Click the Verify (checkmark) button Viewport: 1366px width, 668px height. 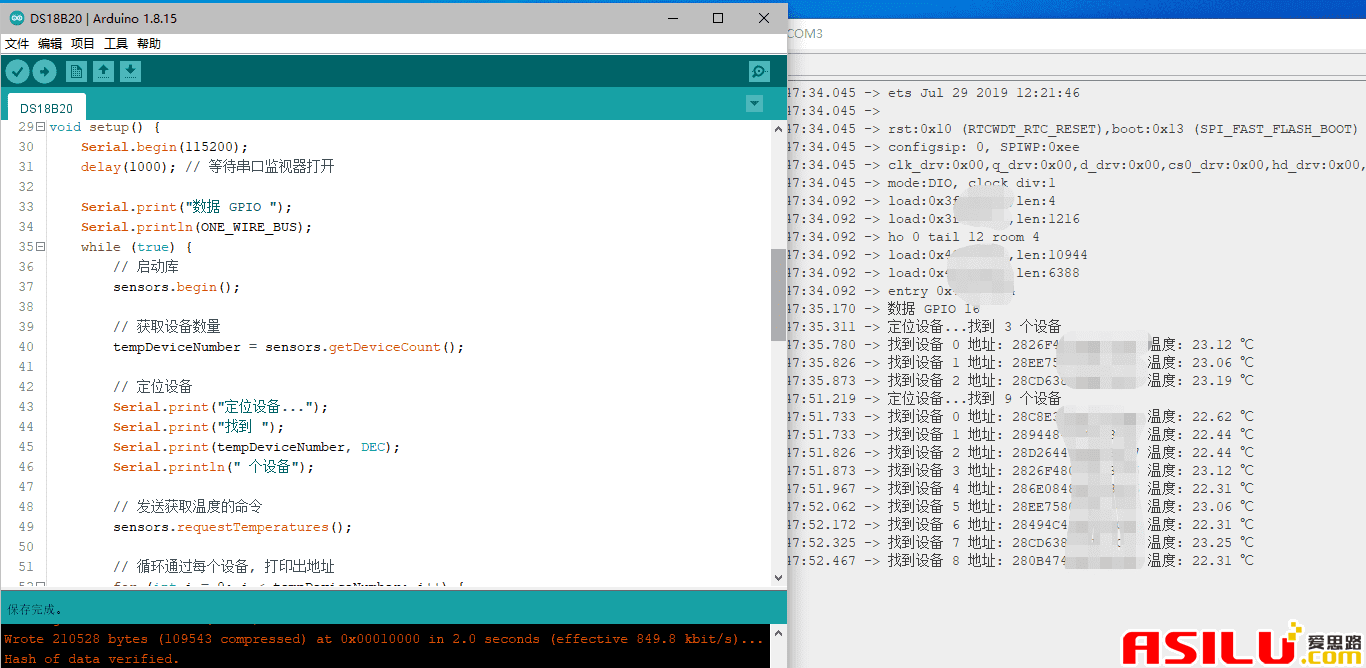pos(17,71)
